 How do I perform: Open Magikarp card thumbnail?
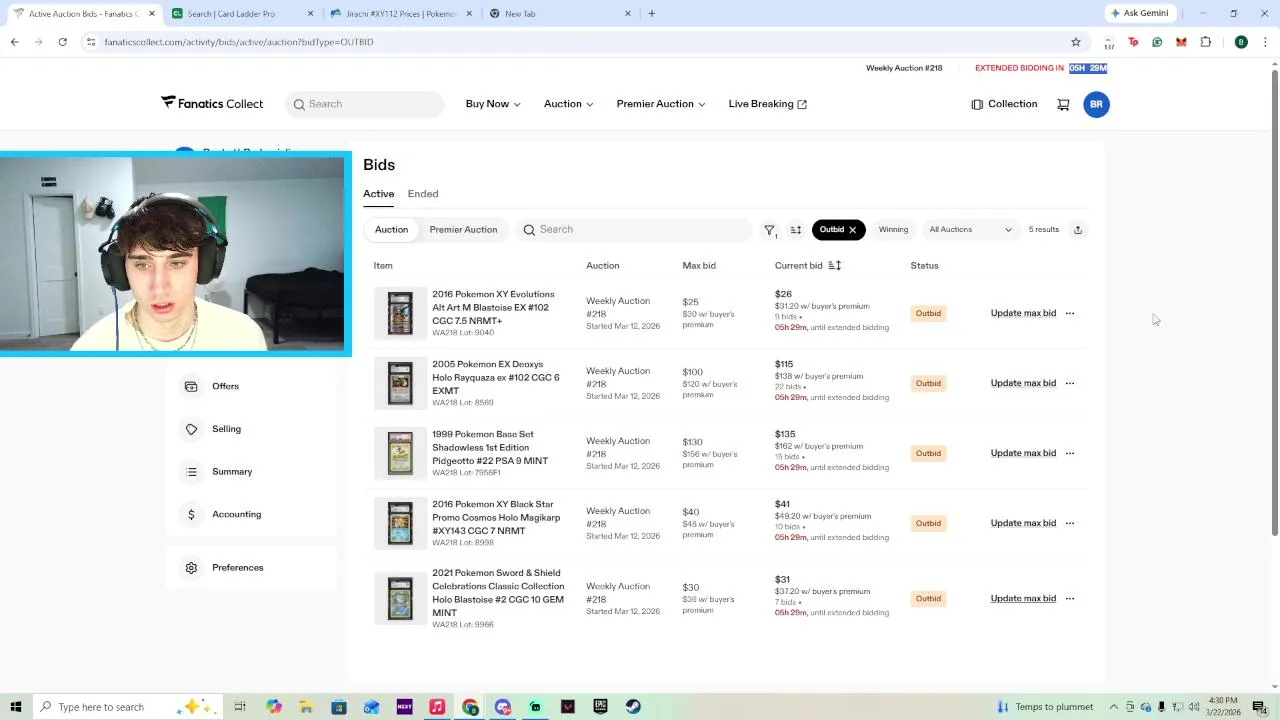400,523
